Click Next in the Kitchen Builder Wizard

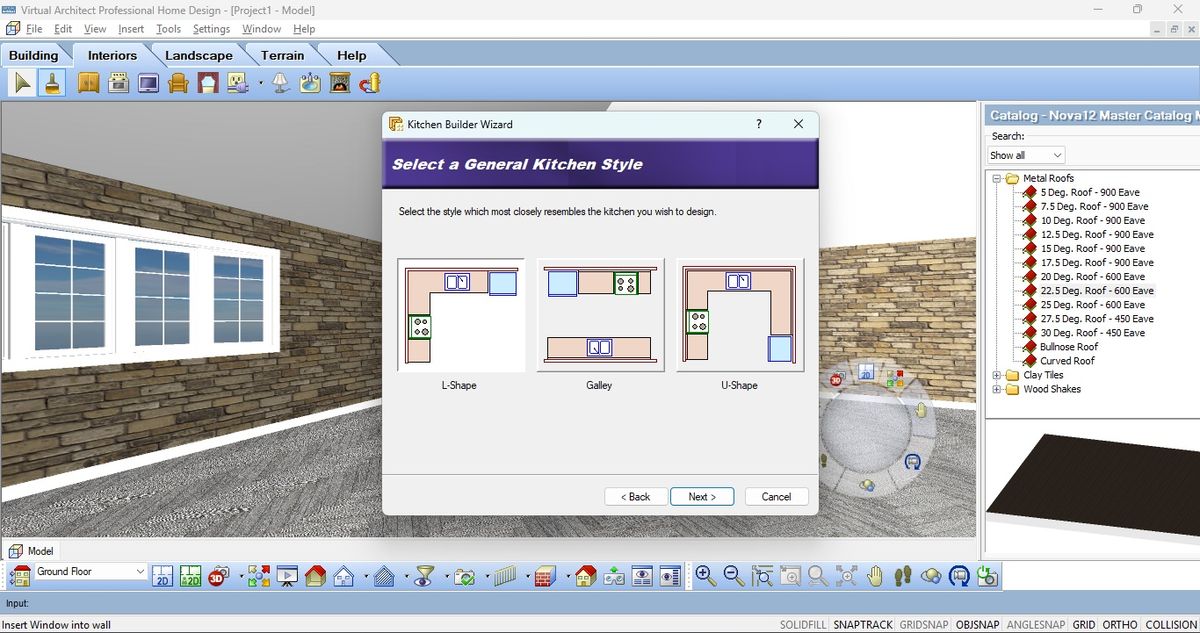click(702, 496)
